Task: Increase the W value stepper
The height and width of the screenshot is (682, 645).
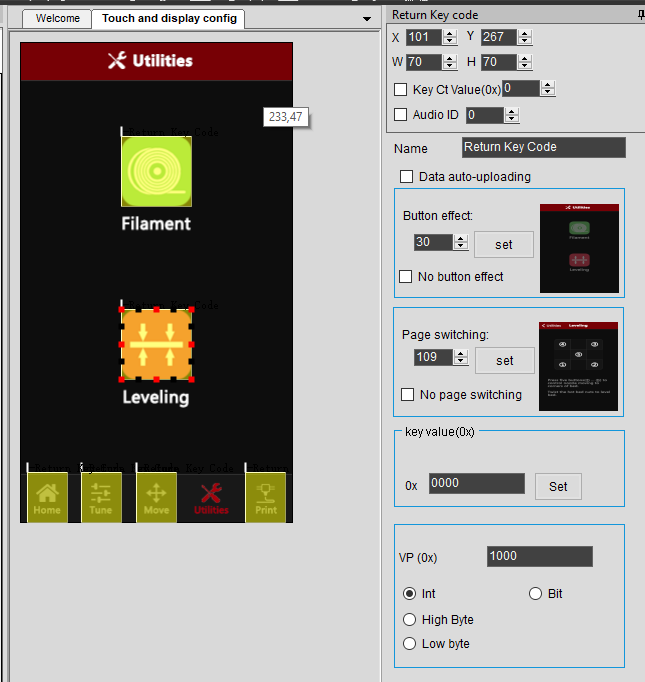Action: point(450,58)
